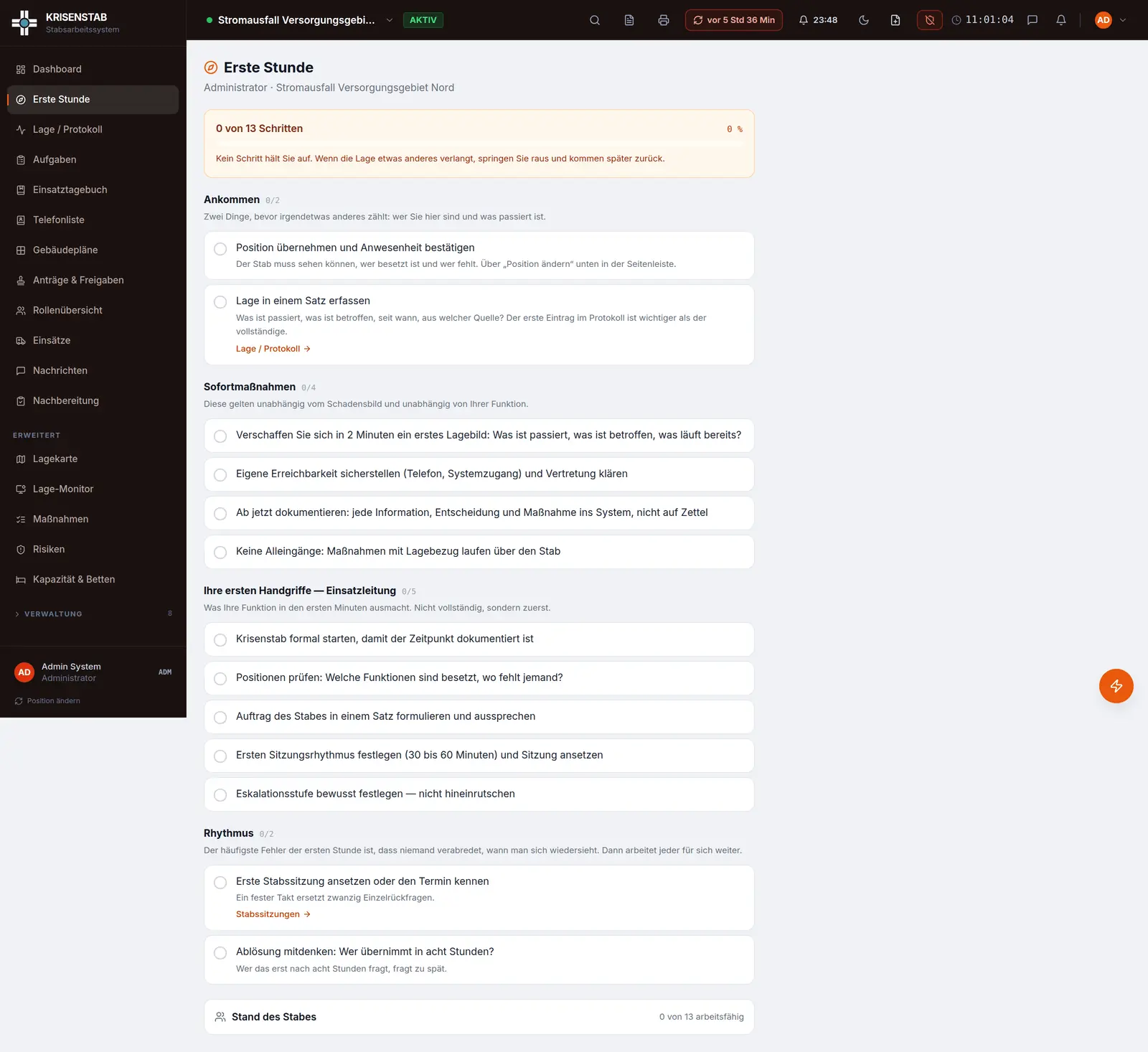Open Einsatztagebuch in the sidebar
1148x1052 pixels.
(93, 190)
